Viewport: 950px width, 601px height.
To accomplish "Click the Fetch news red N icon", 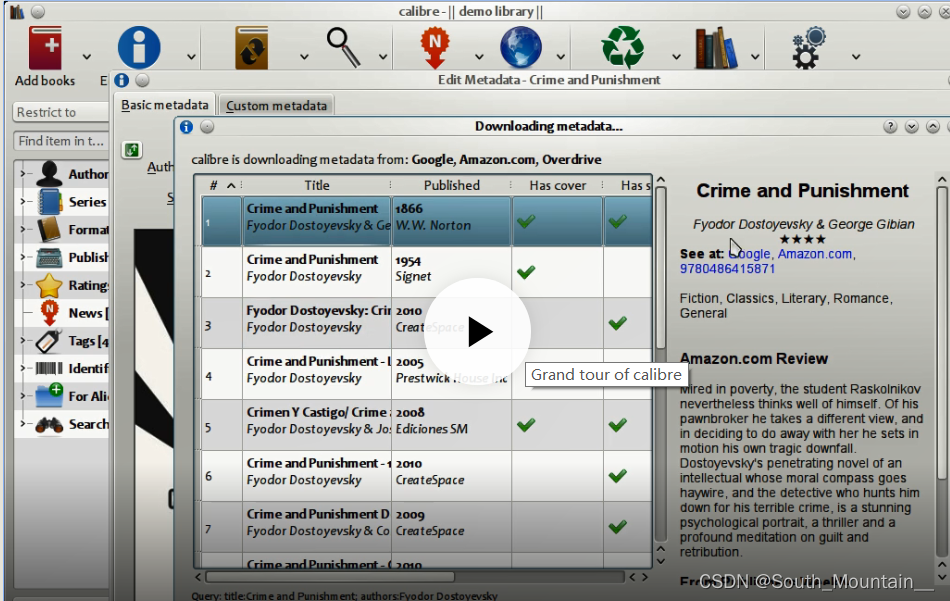I will point(435,47).
